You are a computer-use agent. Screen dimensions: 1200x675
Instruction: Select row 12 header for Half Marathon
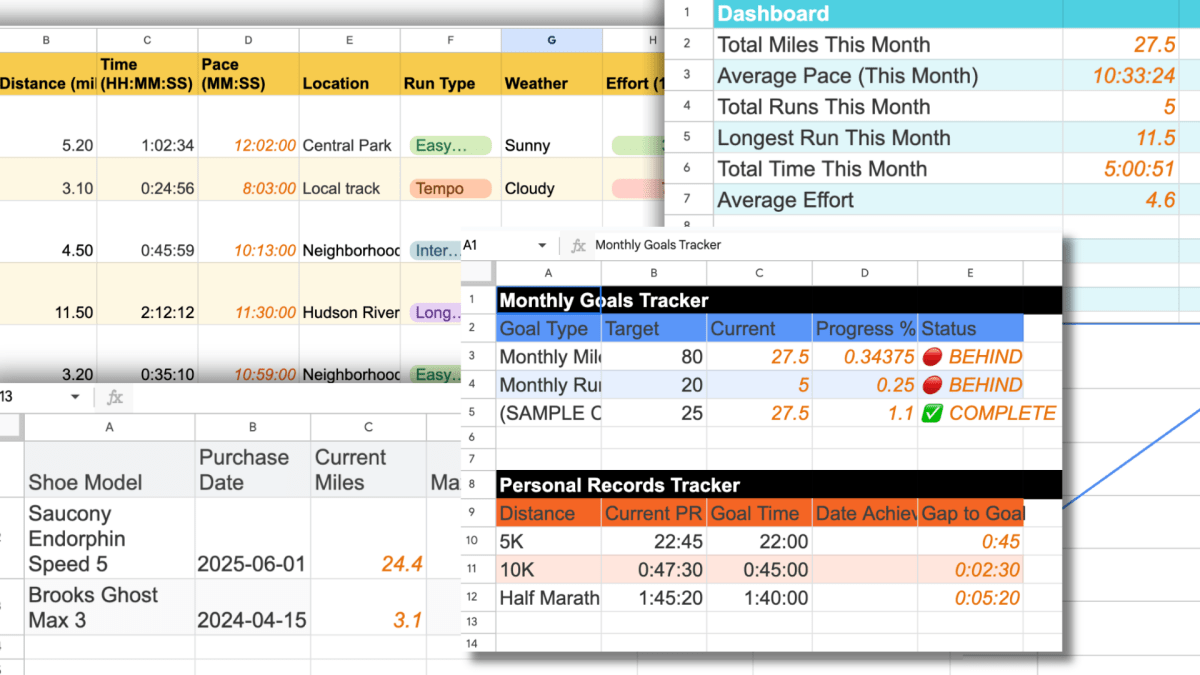pos(472,598)
